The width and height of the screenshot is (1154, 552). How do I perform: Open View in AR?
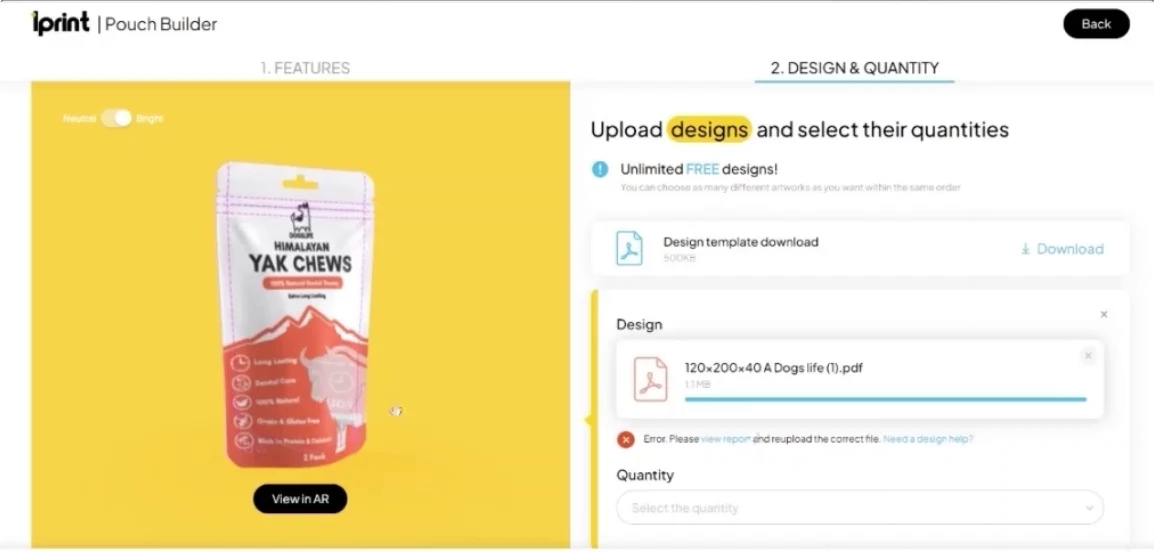(x=300, y=499)
